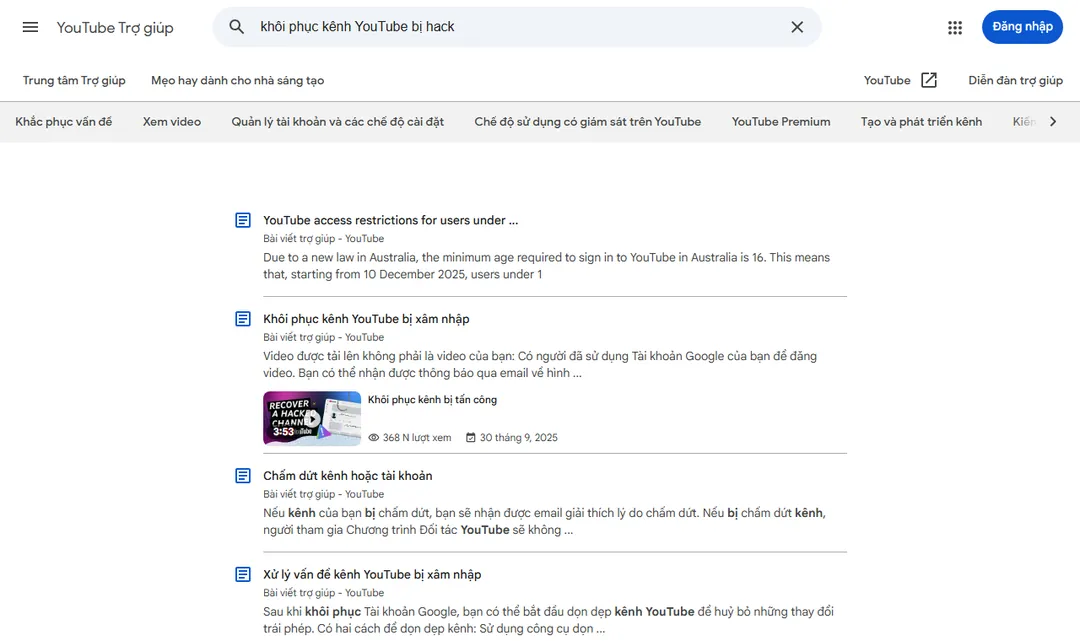
Task: Open the YouTube external link
Action: pos(887,81)
